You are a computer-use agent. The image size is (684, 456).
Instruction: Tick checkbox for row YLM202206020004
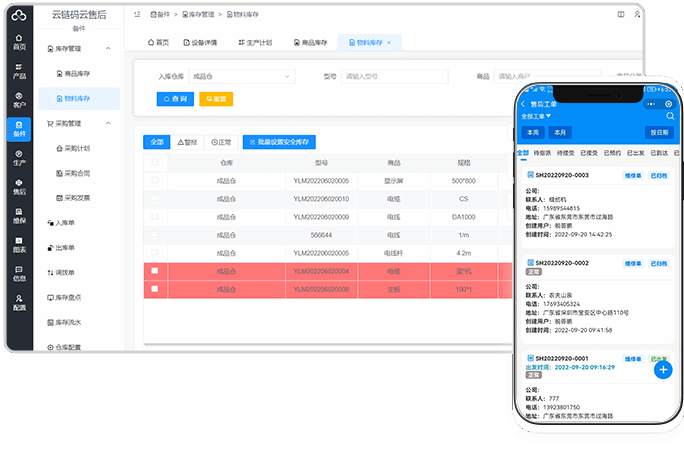click(x=154, y=271)
